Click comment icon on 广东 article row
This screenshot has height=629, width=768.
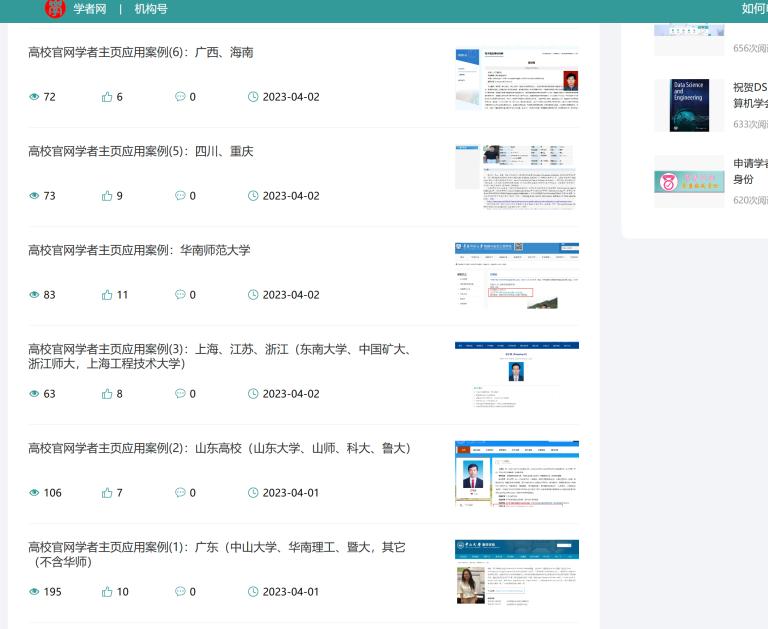[x=180, y=592]
